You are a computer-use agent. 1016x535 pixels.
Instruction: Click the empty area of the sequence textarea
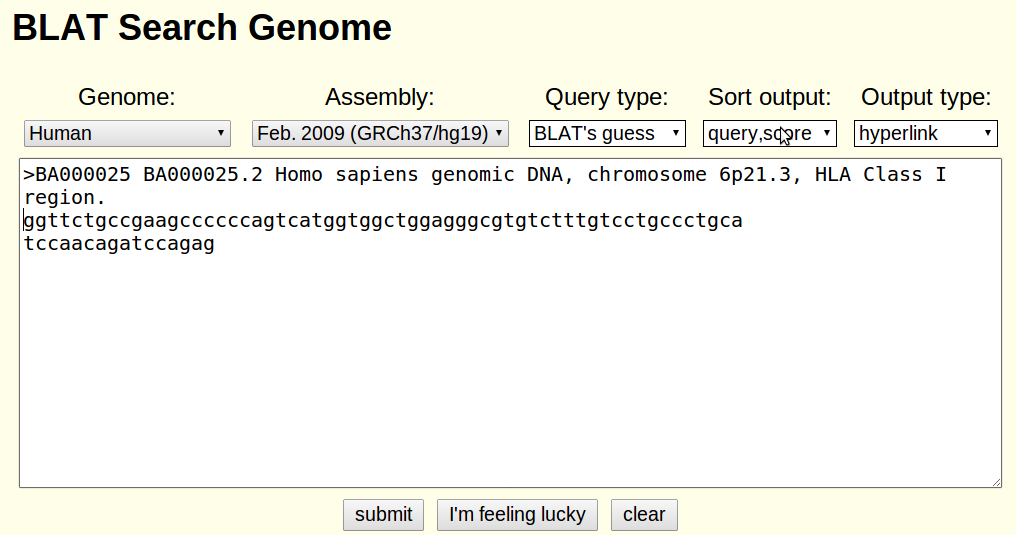(x=511, y=369)
